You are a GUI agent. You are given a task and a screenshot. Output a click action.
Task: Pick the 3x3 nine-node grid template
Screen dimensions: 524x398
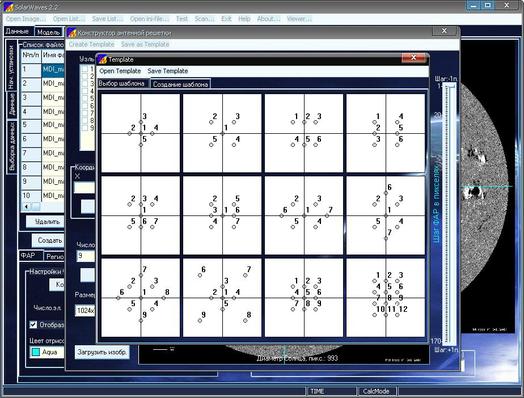[304, 297]
